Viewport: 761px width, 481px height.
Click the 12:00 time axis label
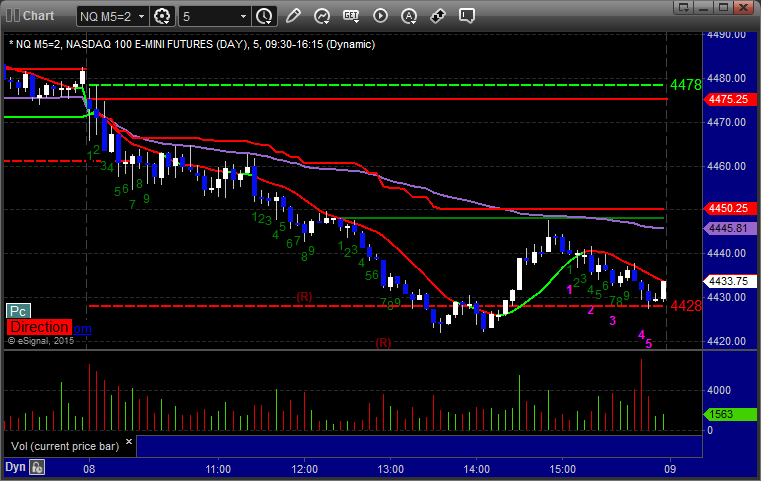coord(305,469)
